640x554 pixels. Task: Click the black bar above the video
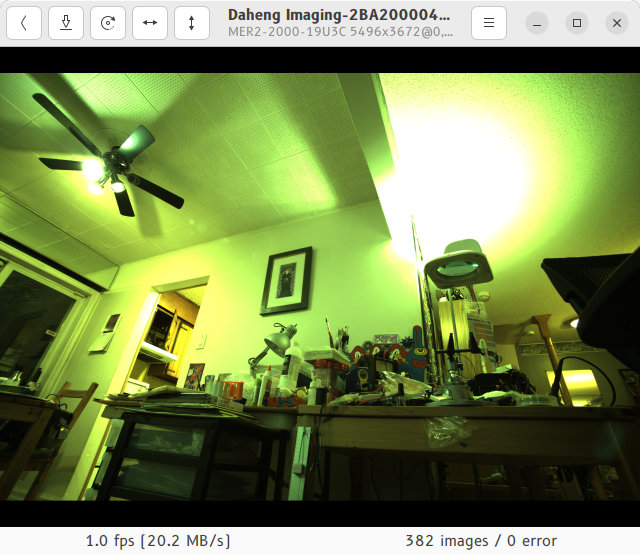click(320, 60)
